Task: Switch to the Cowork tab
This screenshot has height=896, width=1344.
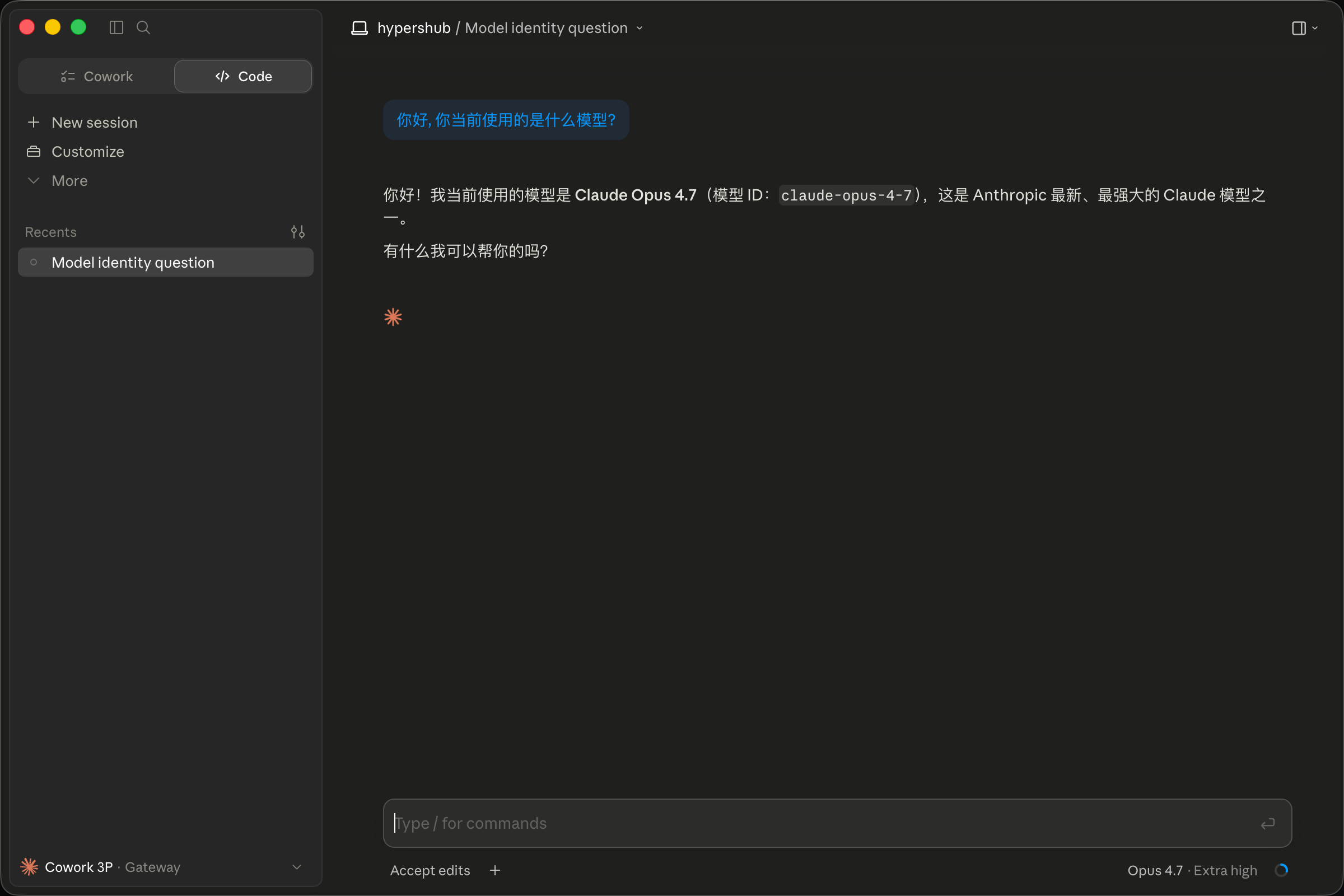Action: pyautogui.click(x=96, y=76)
